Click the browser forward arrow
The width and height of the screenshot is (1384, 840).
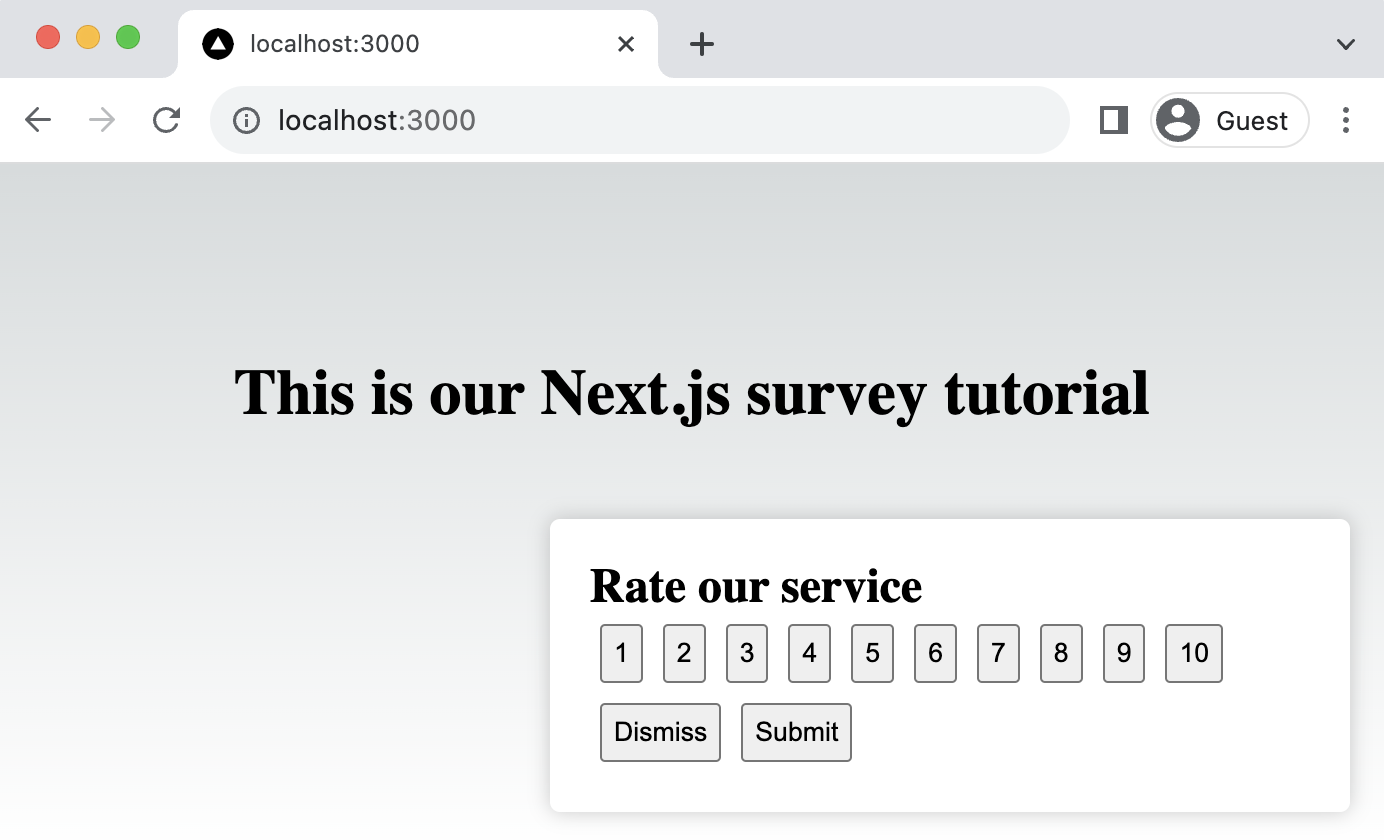click(100, 120)
